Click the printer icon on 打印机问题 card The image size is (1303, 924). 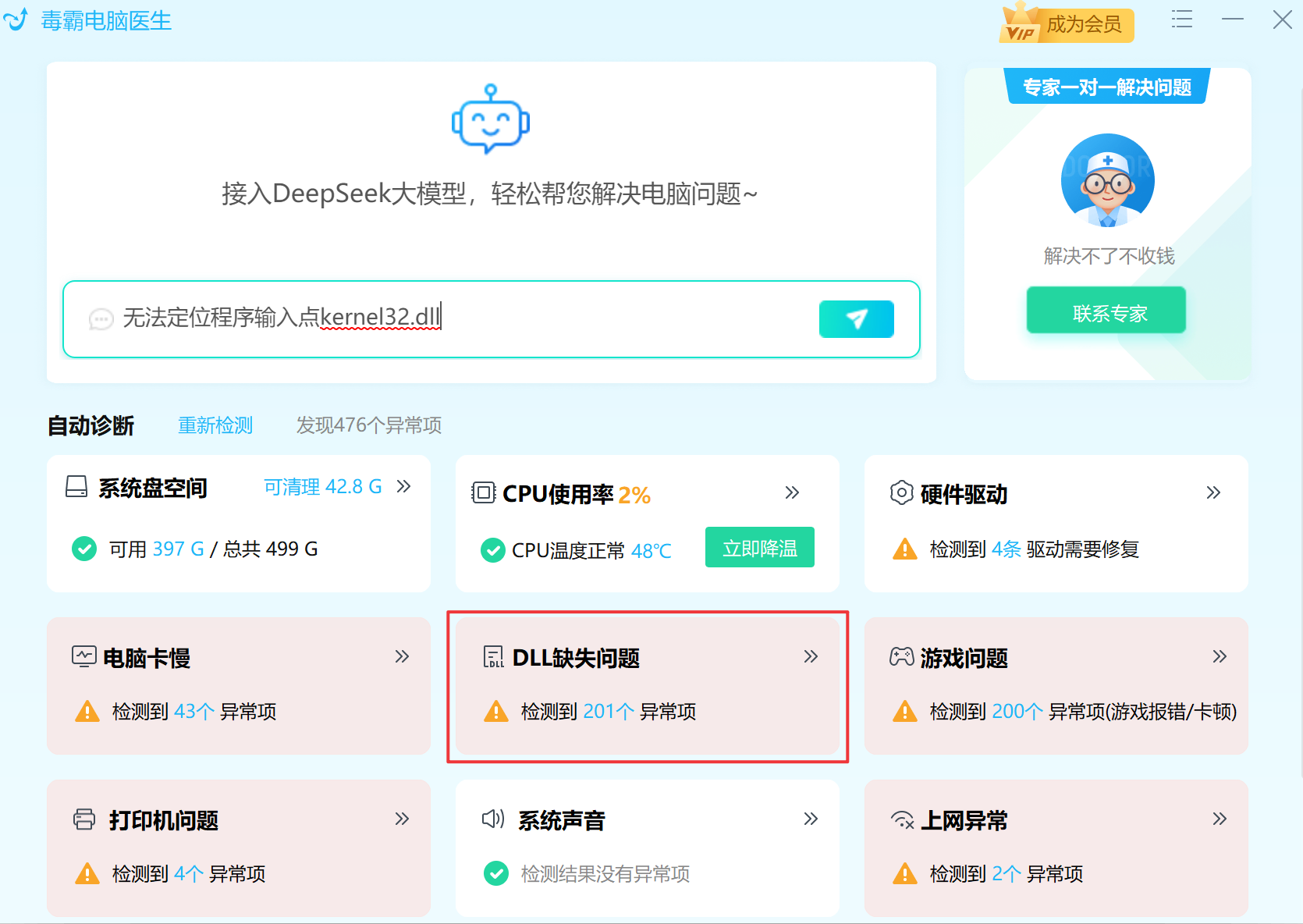[x=83, y=819]
